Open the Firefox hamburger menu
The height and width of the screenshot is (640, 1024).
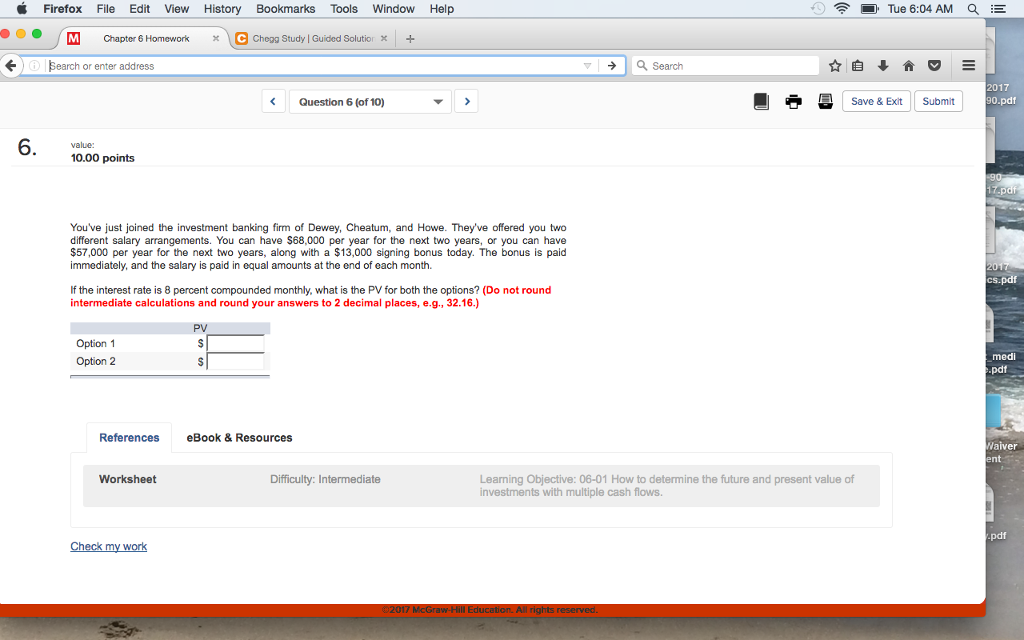(x=968, y=65)
